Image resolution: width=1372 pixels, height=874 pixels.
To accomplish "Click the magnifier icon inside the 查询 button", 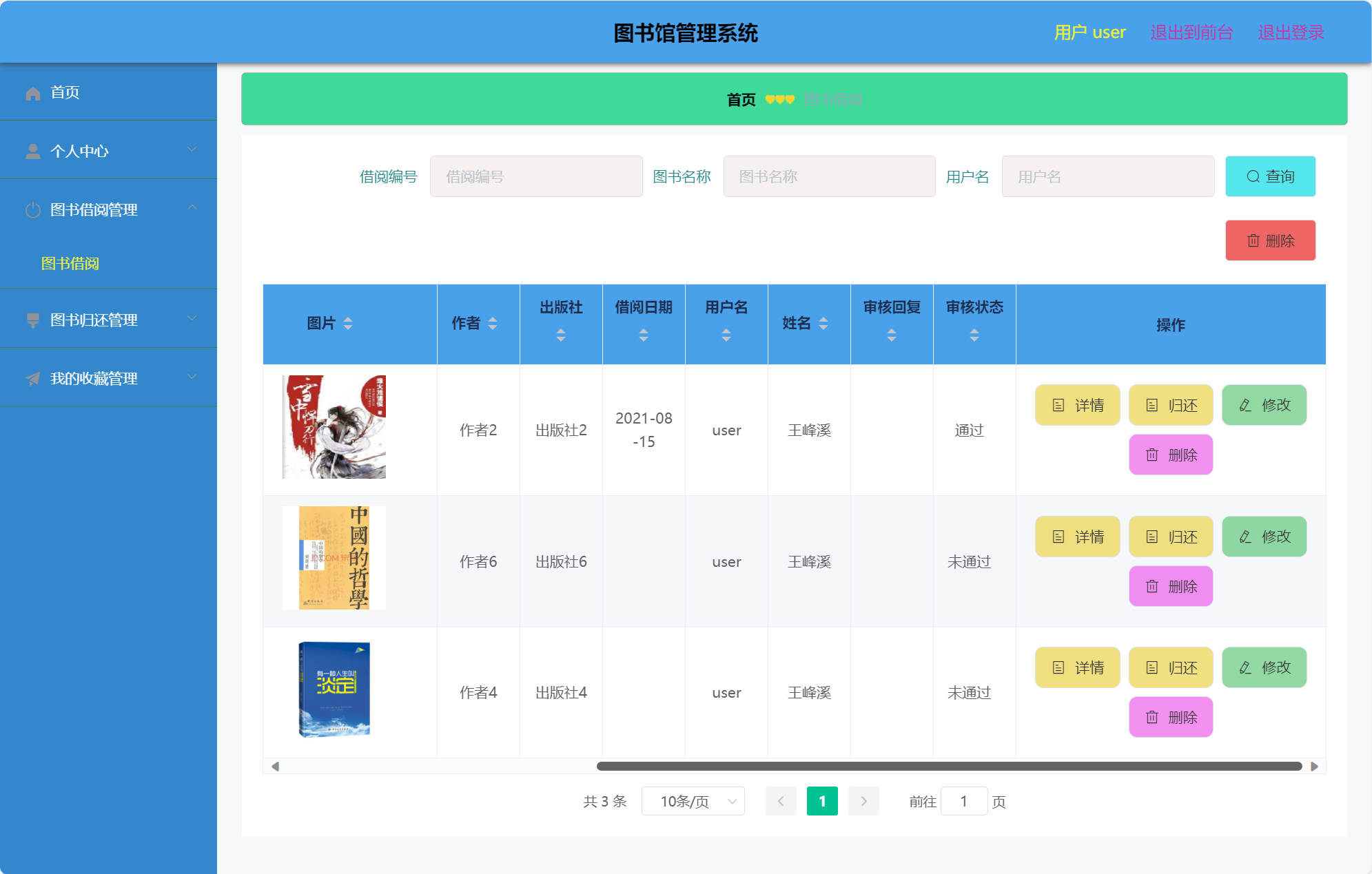I will tap(1253, 176).
